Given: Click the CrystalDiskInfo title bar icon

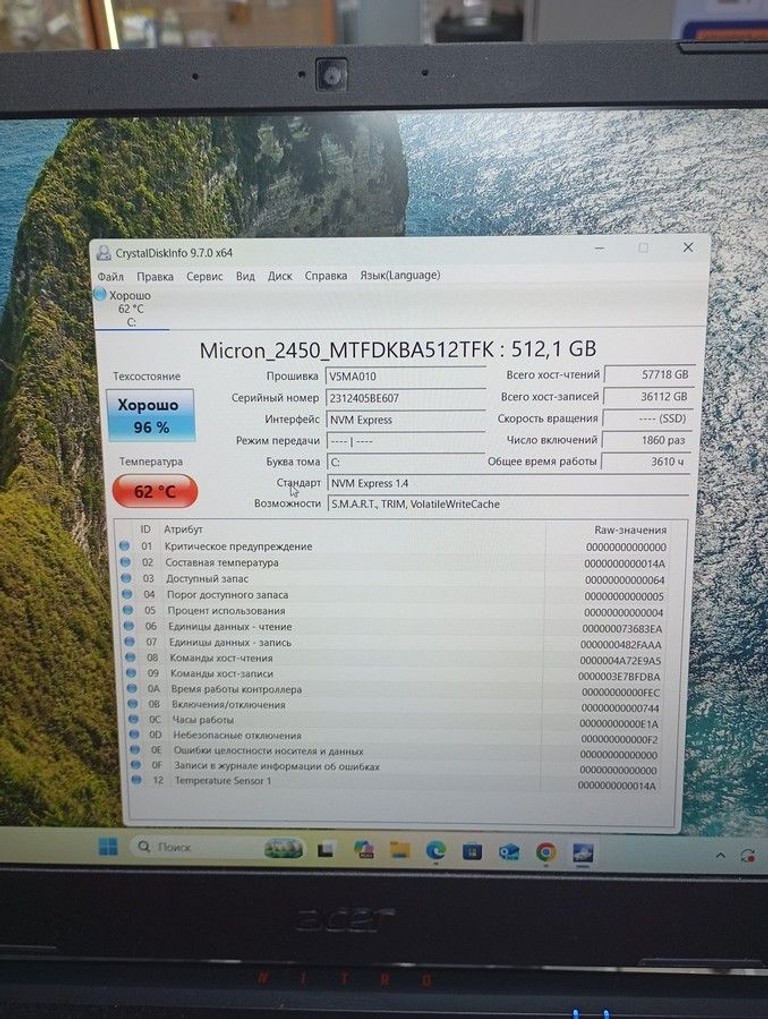Looking at the screenshot, I should tap(103, 253).
